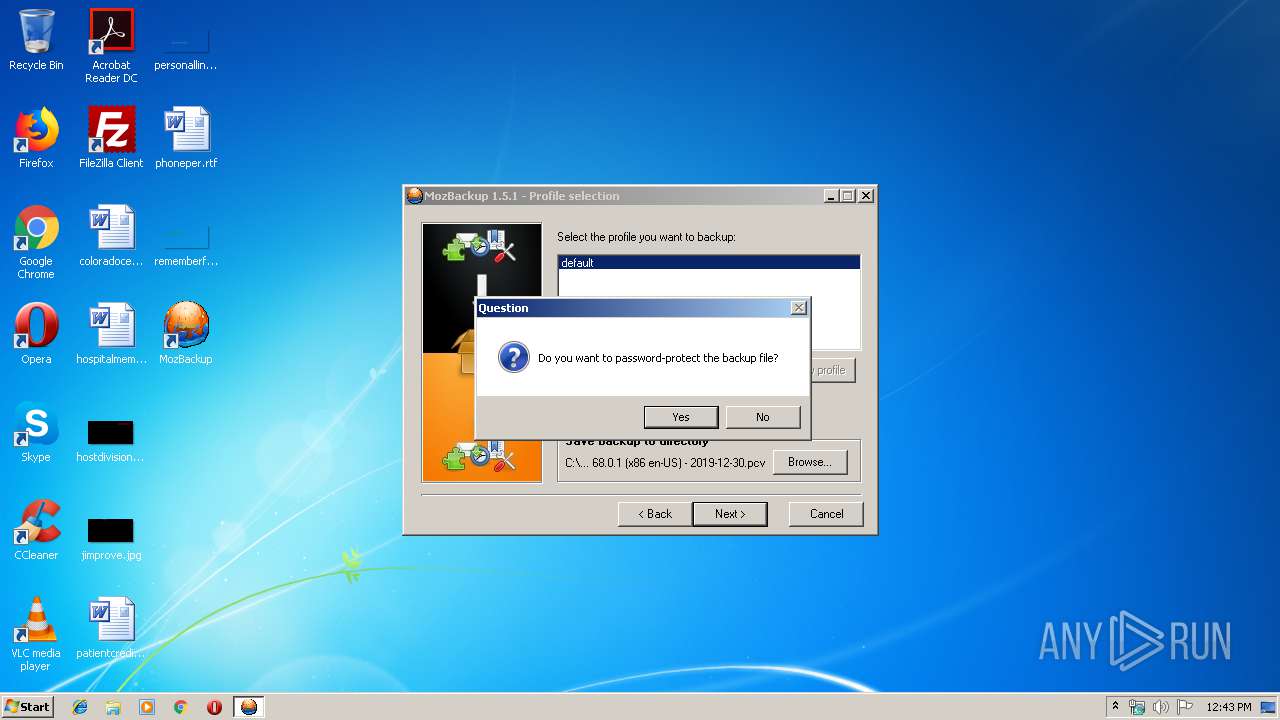Viewport: 1280px width, 720px height.
Task: Launch the Opera desktop shortcut
Action: pyautogui.click(x=36, y=334)
